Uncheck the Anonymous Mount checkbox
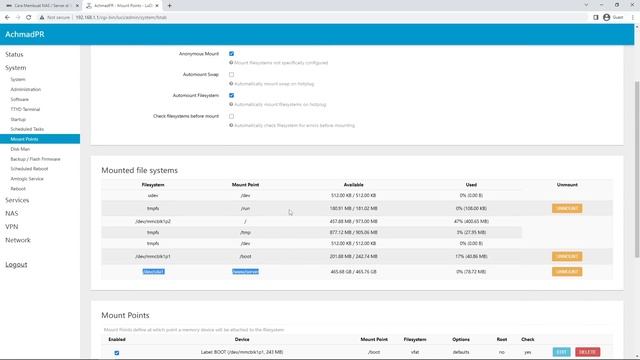Image resolution: width=640 pixels, height=360 pixels. 231,54
